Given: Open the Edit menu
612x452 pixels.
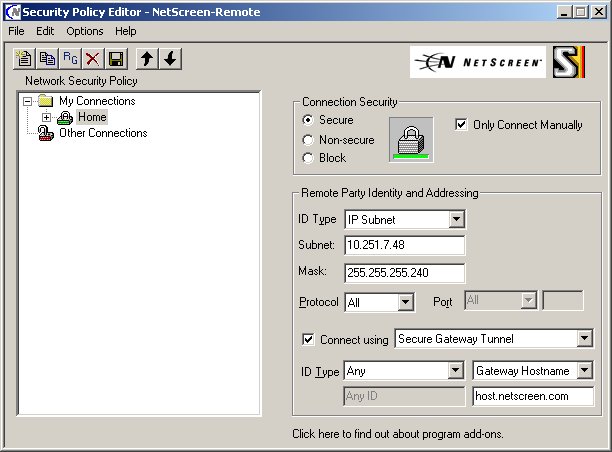Looking at the screenshot, I should click(x=45, y=31).
